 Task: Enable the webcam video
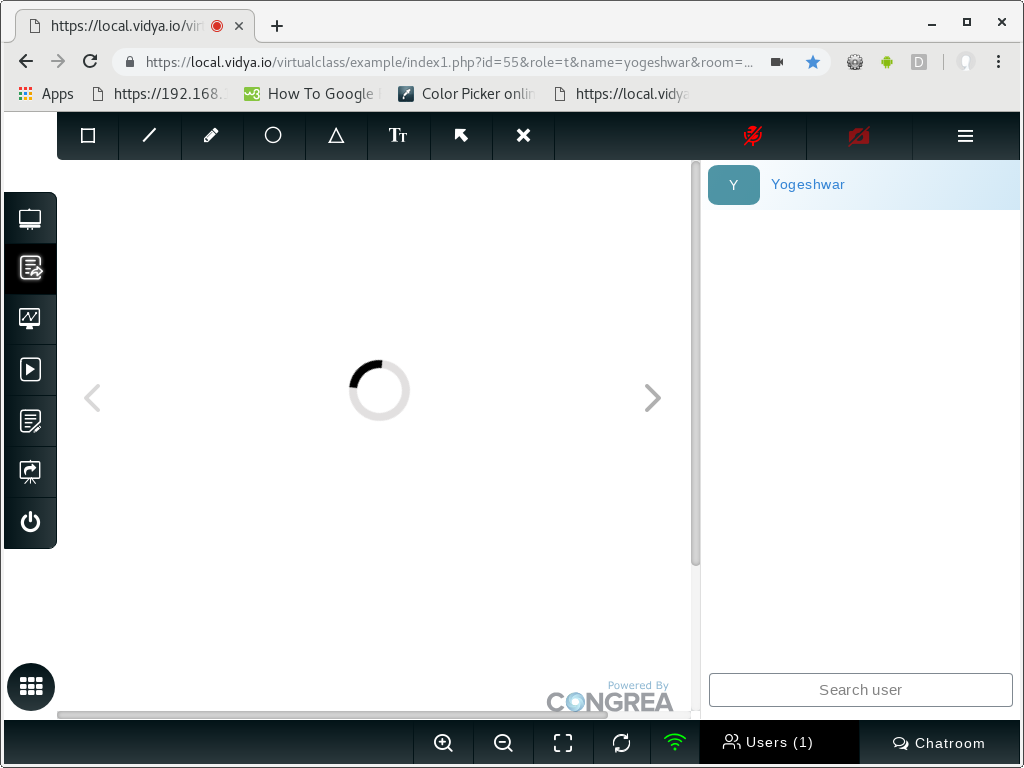(x=858, y=136)
